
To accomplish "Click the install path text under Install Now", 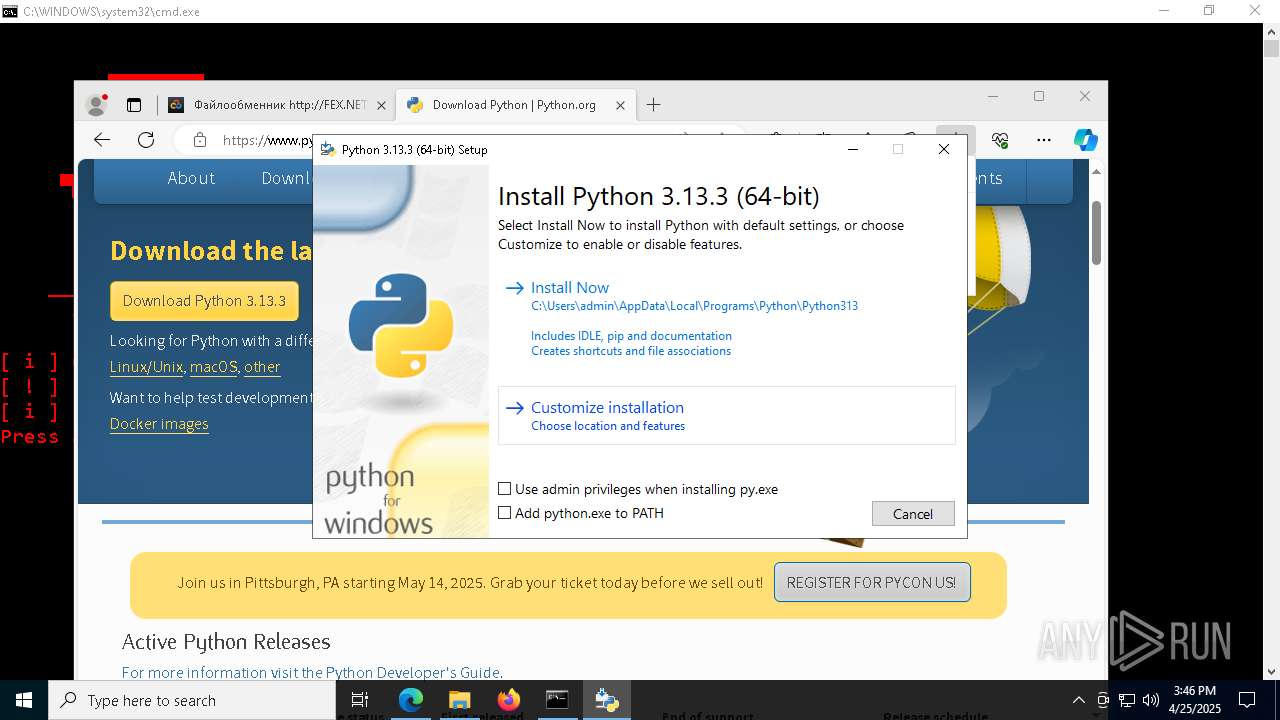I will pyautogui.click(x=694, y=306).
